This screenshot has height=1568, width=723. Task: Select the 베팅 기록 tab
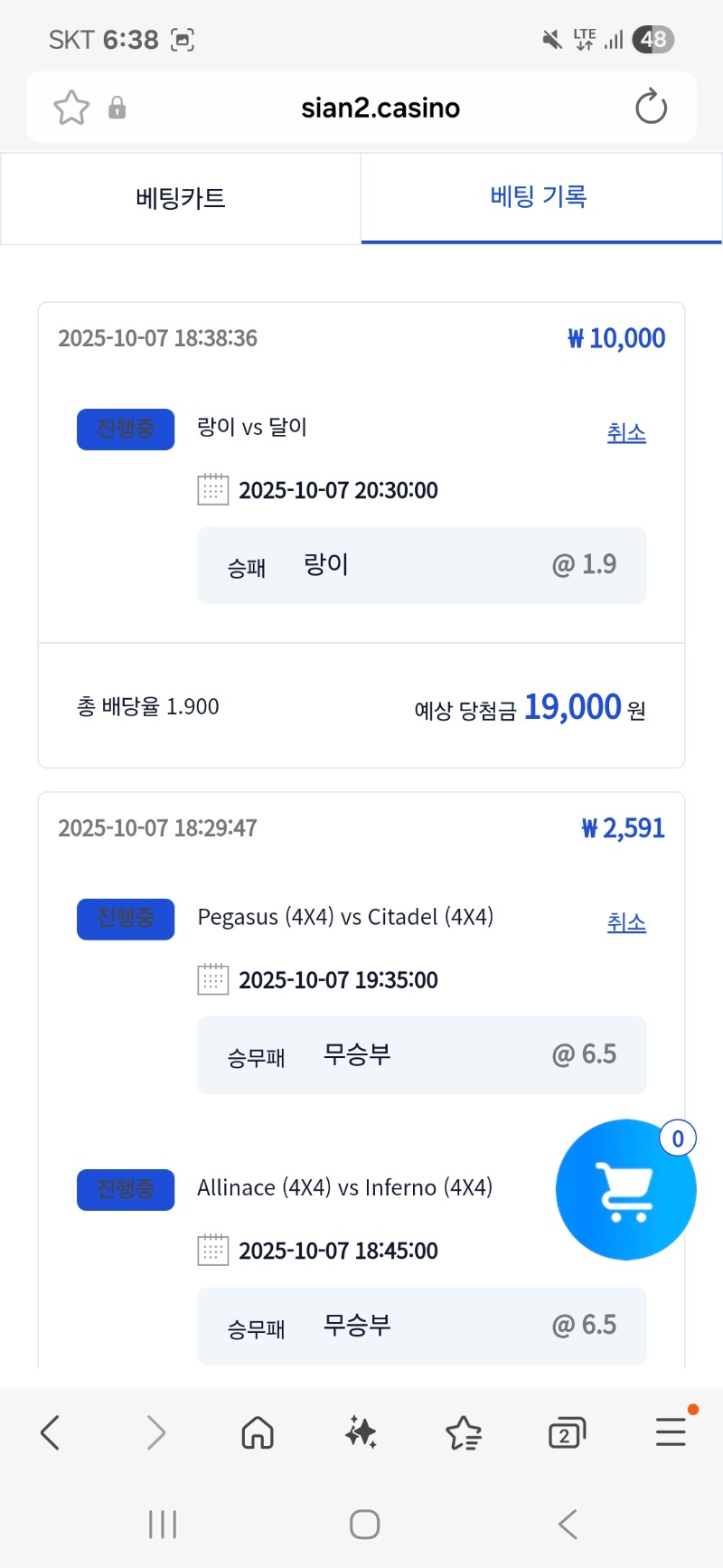[540, 197]
